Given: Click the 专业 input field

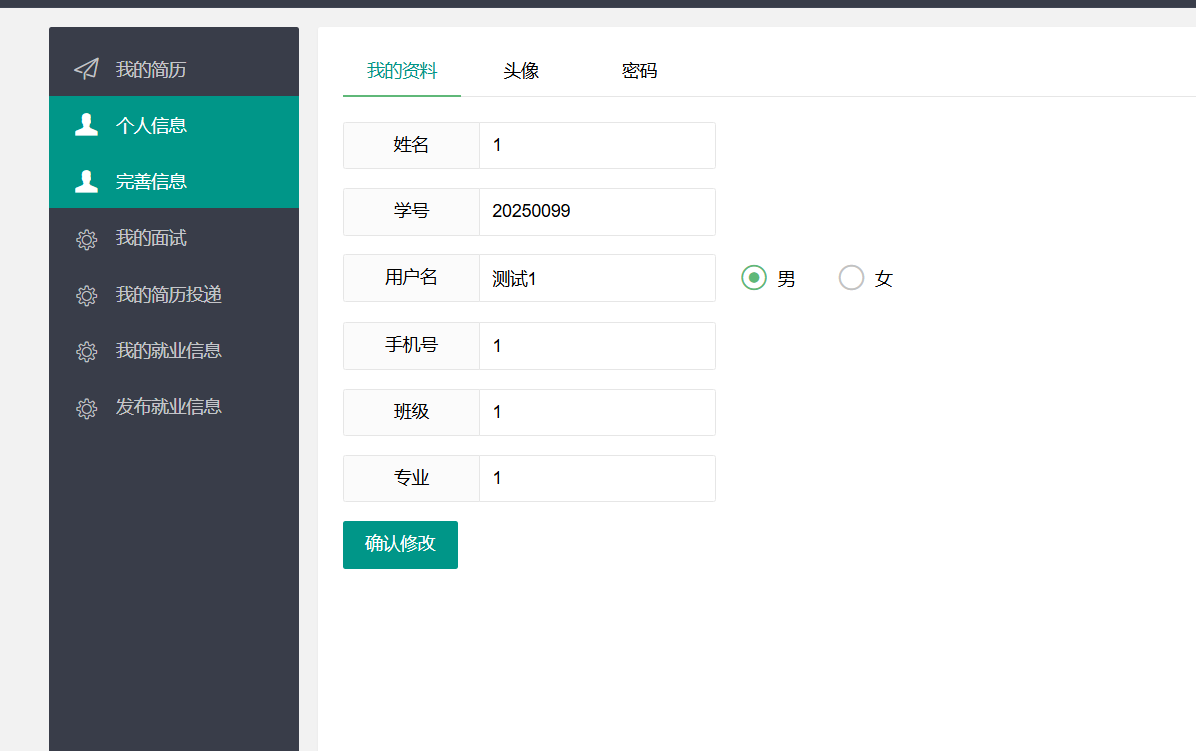Looking at the screenshot, I should coord(597,479).
